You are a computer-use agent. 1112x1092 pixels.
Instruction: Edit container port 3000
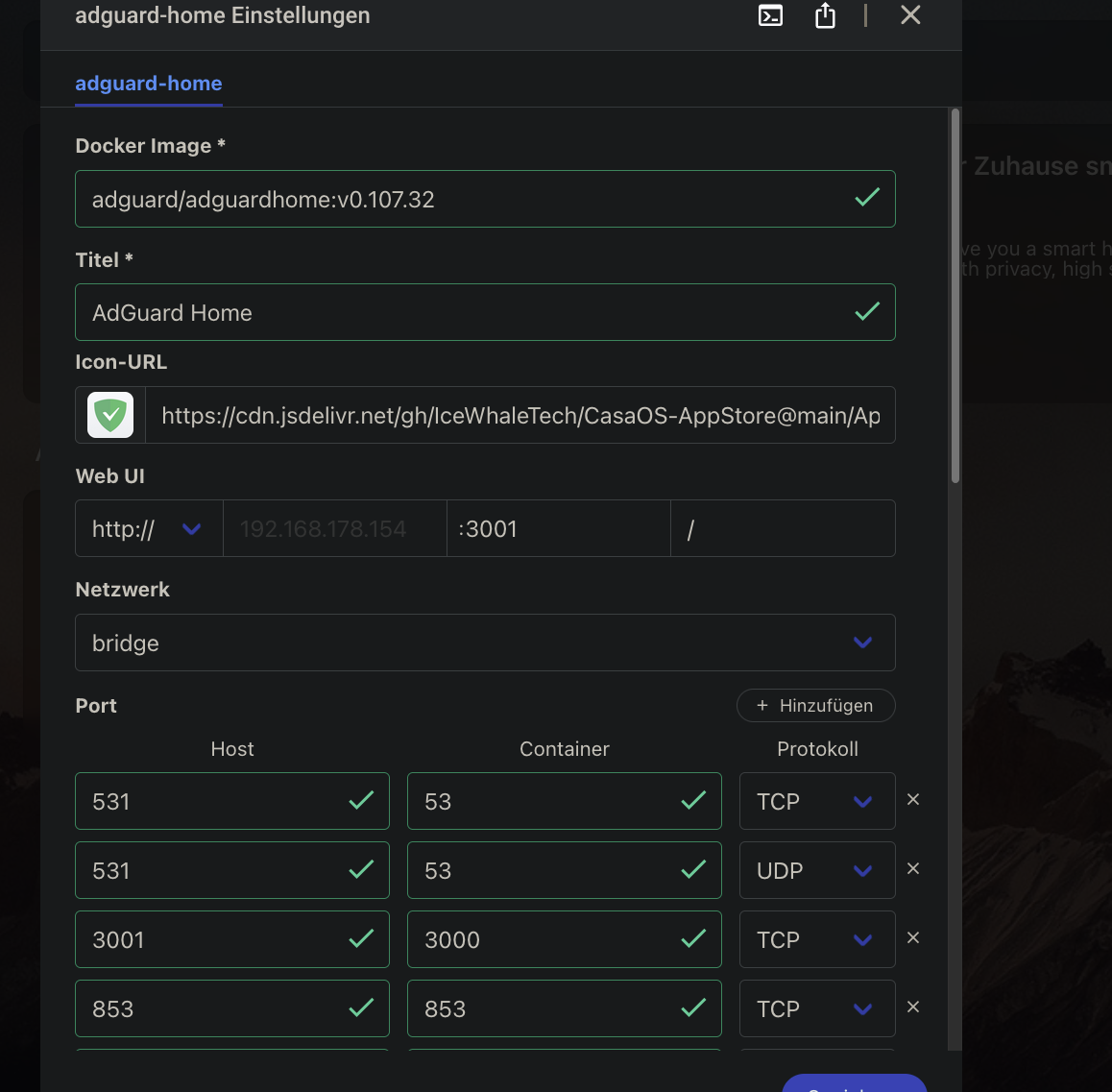(x=565, y=939)
